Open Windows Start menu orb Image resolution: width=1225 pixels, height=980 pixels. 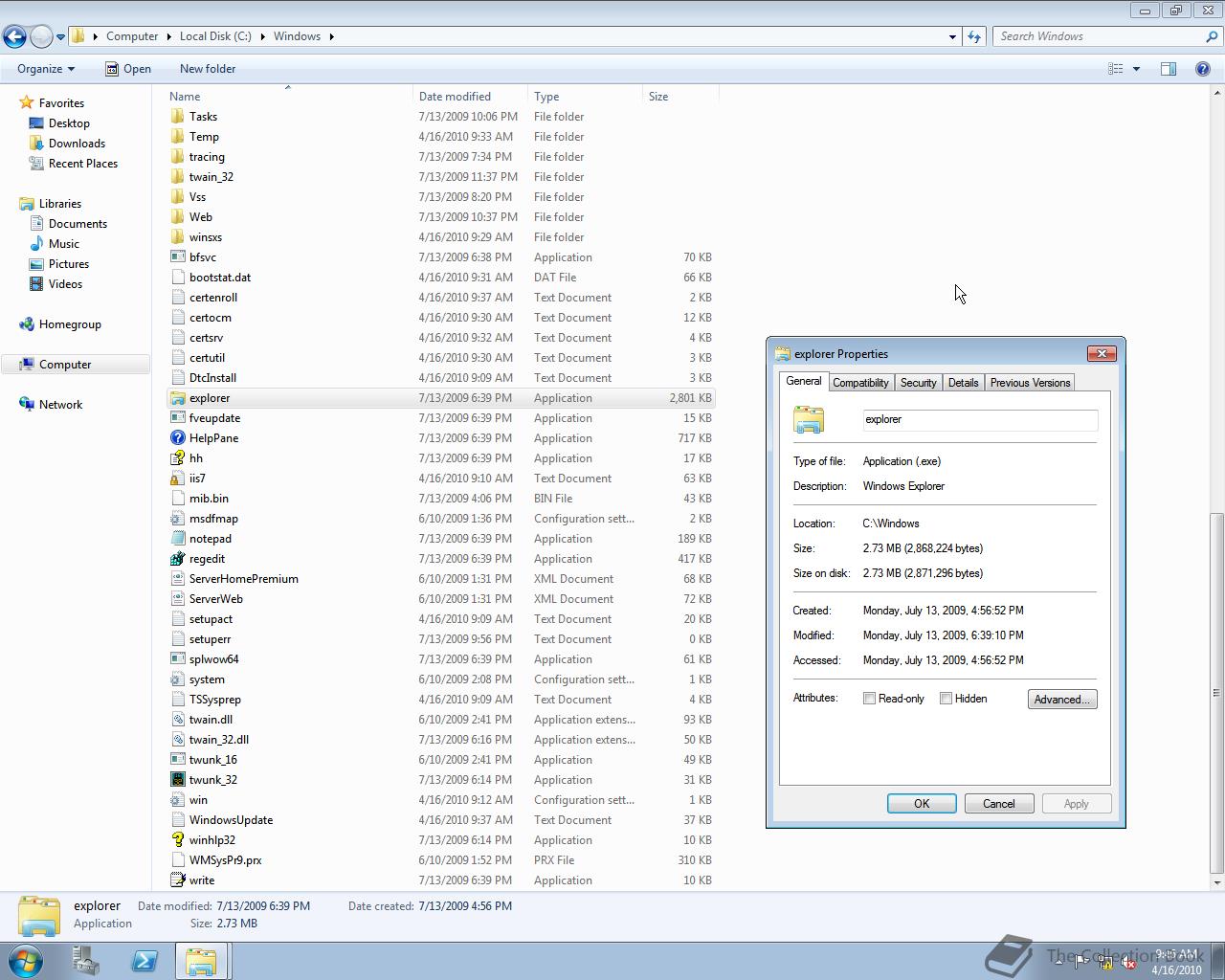tap(25, 961)
